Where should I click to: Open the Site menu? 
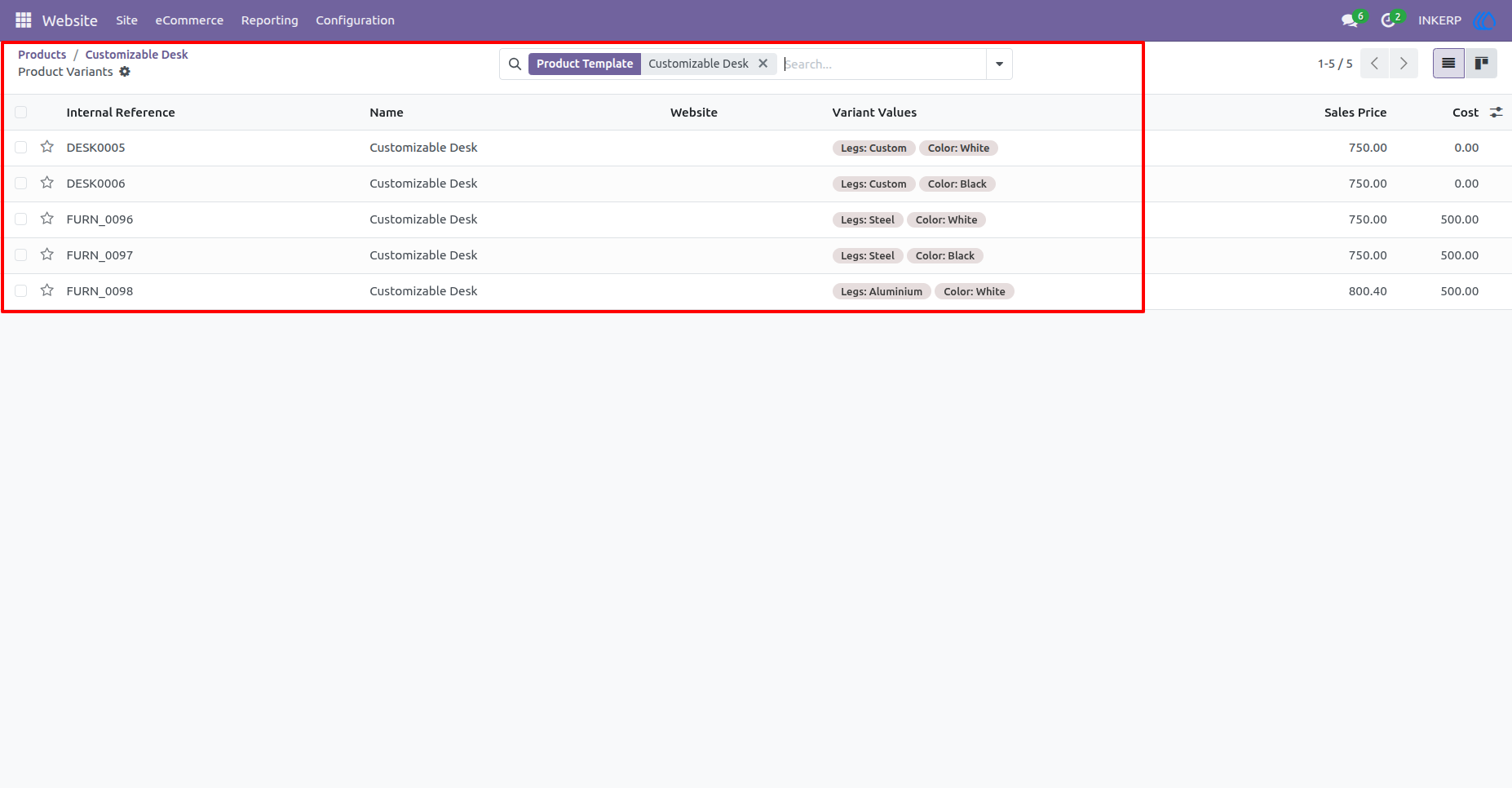[126, 20]
